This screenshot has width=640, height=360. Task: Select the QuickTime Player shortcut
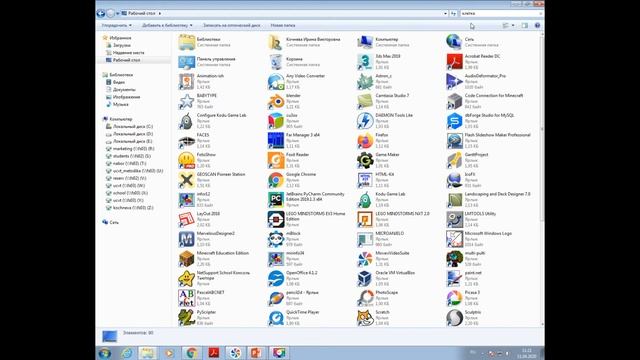(294, 318)
